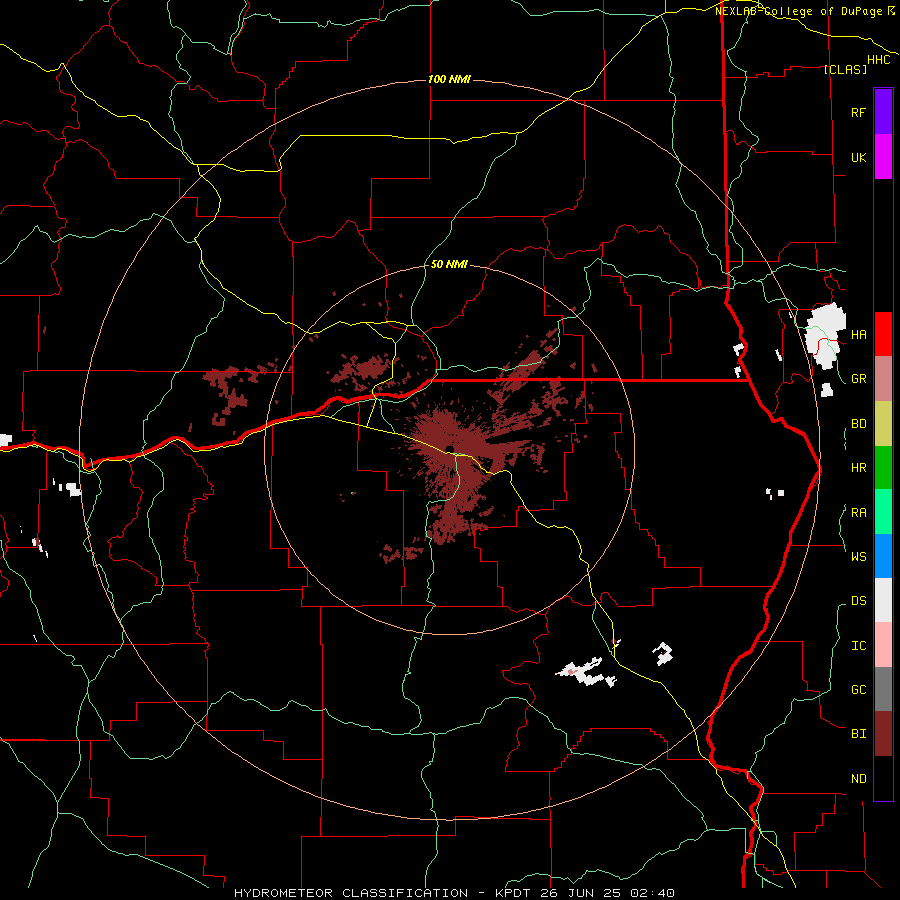The image size is (900, 900).
Task: Select the GR legend color block
Action: [883, 379]
